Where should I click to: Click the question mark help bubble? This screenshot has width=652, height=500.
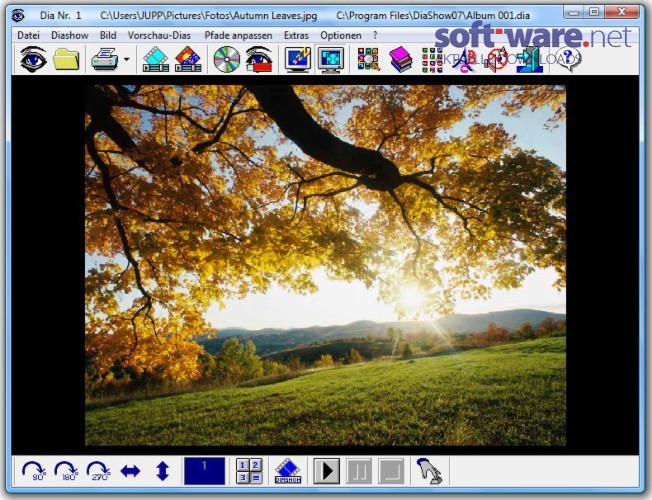pos(568,59)
